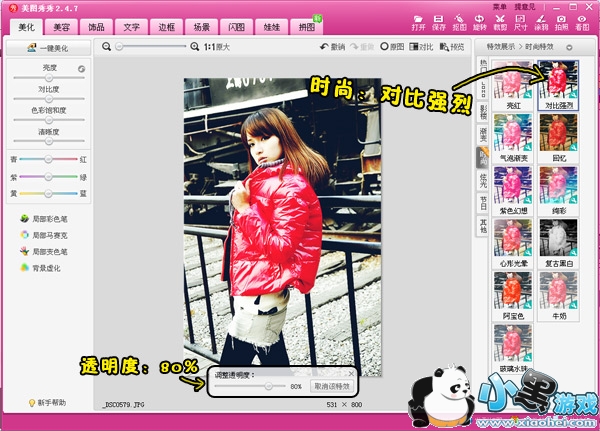Rotate the photo using the 旋转 icon

[479, 23]
